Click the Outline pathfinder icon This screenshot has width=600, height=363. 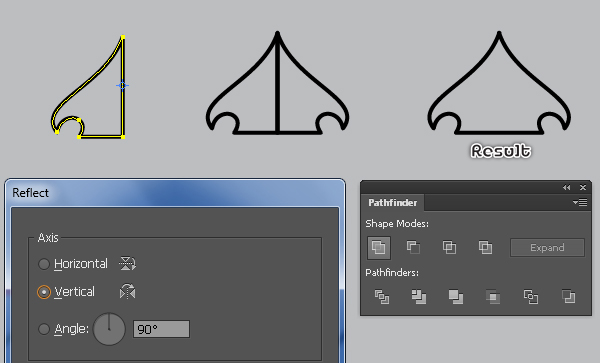(531, 297)
